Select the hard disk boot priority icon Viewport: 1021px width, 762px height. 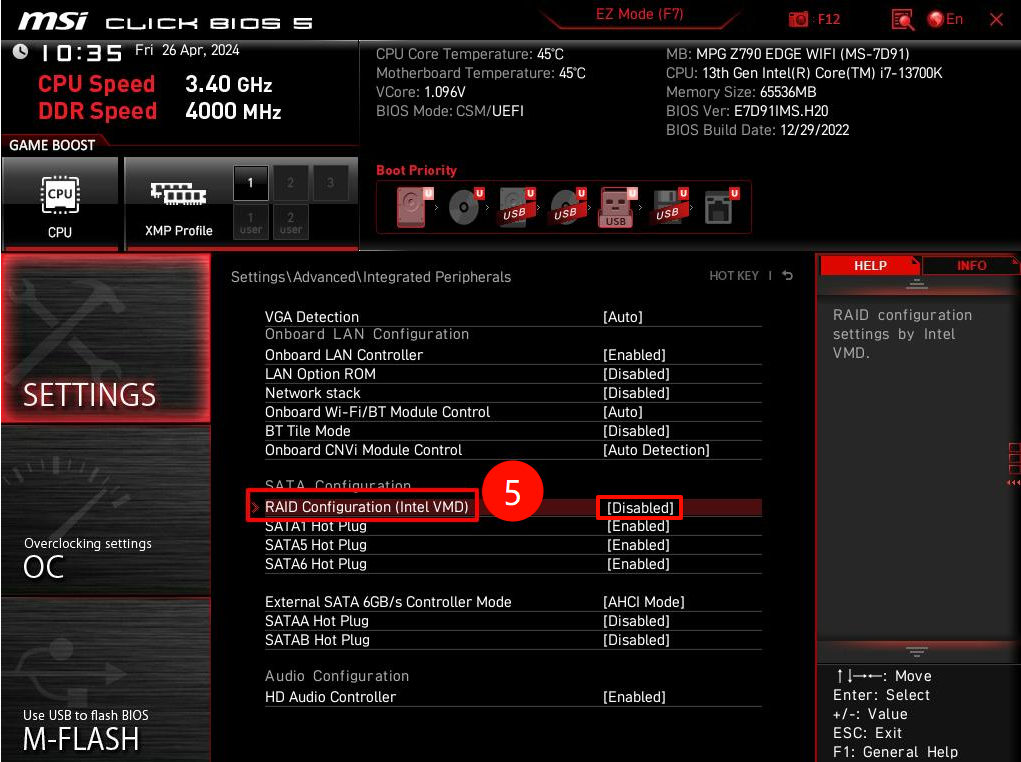[414, 207]
